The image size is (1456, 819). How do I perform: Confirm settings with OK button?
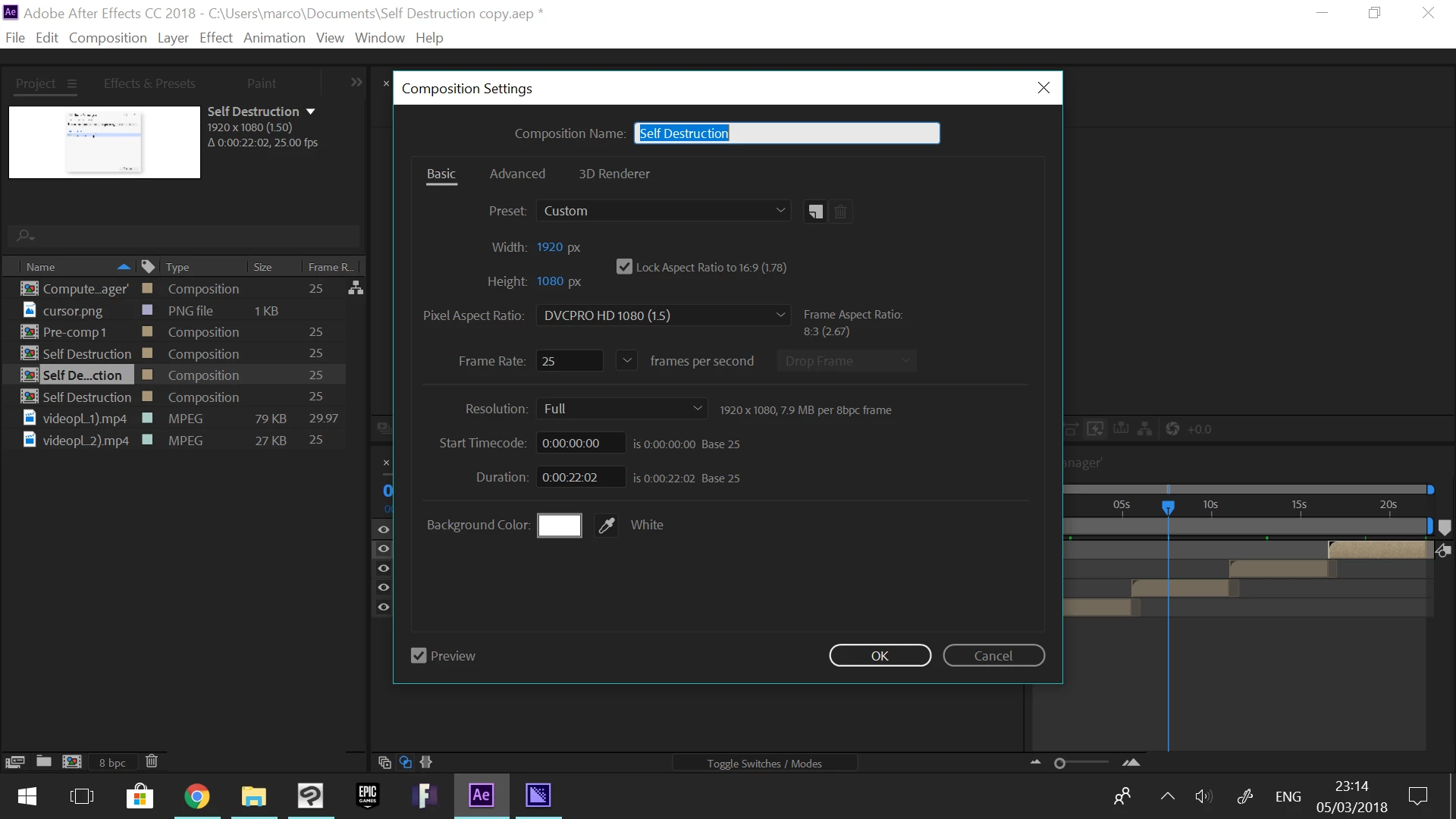click(x=880, y=656)
